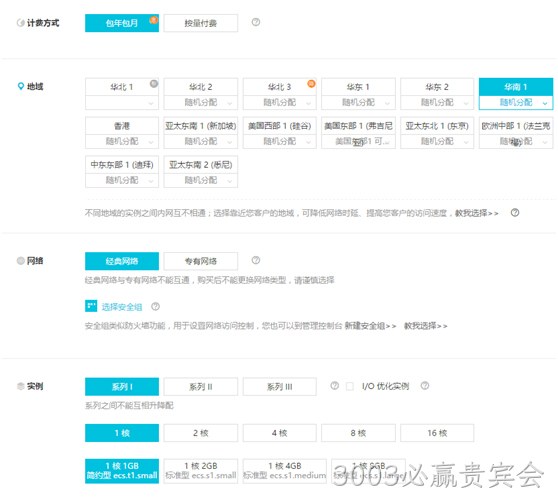Open 新建安全组>> link
The image size is (558, 499).
[370, 326]
